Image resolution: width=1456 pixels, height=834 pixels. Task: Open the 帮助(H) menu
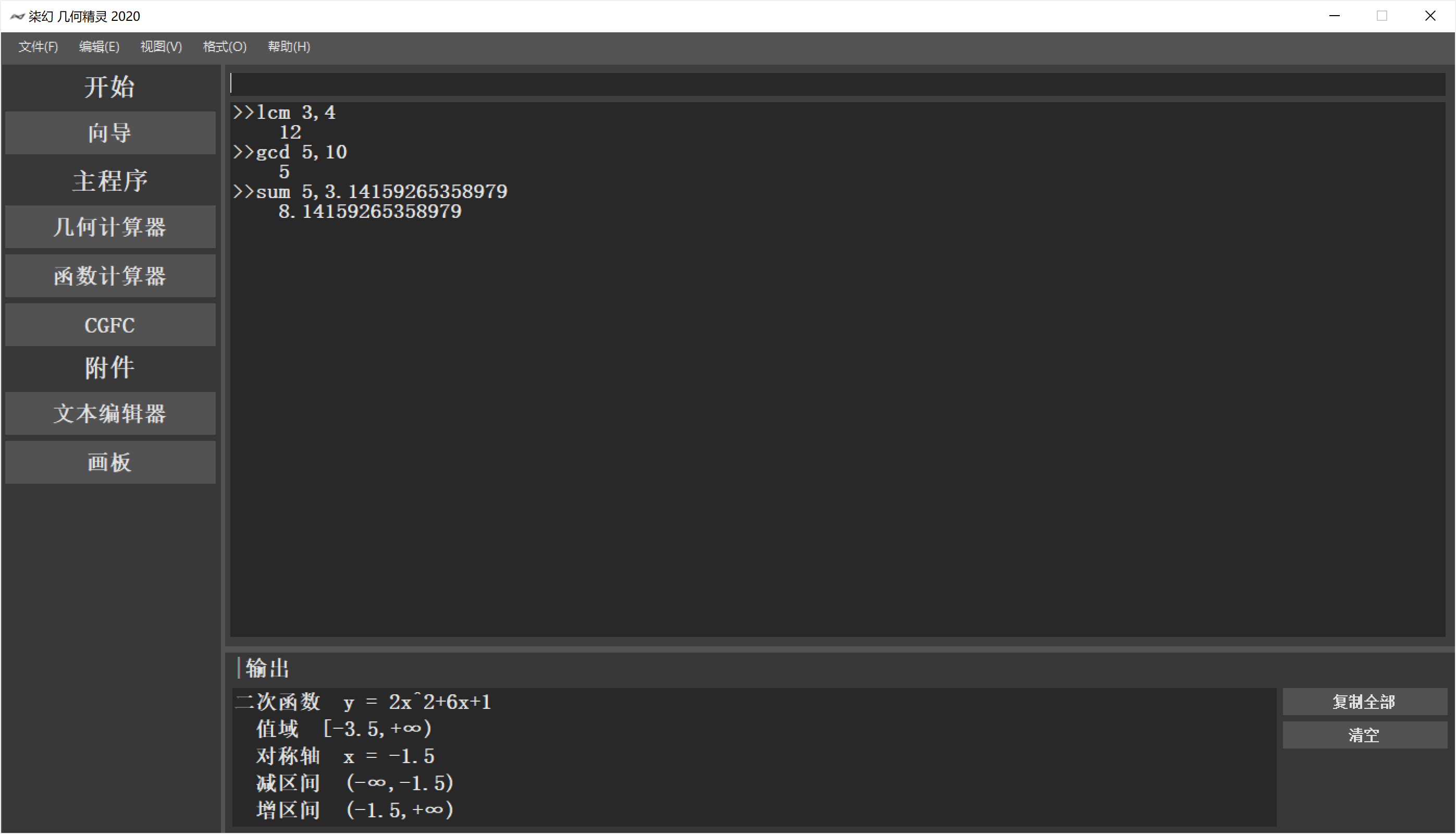click(x=289, y=47)
